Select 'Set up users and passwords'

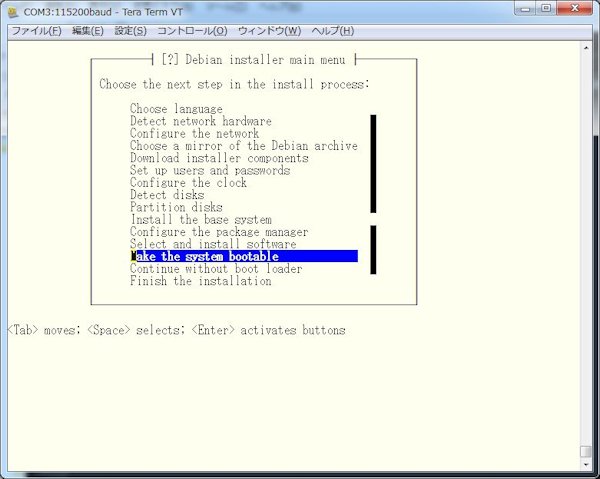(210, 170)
